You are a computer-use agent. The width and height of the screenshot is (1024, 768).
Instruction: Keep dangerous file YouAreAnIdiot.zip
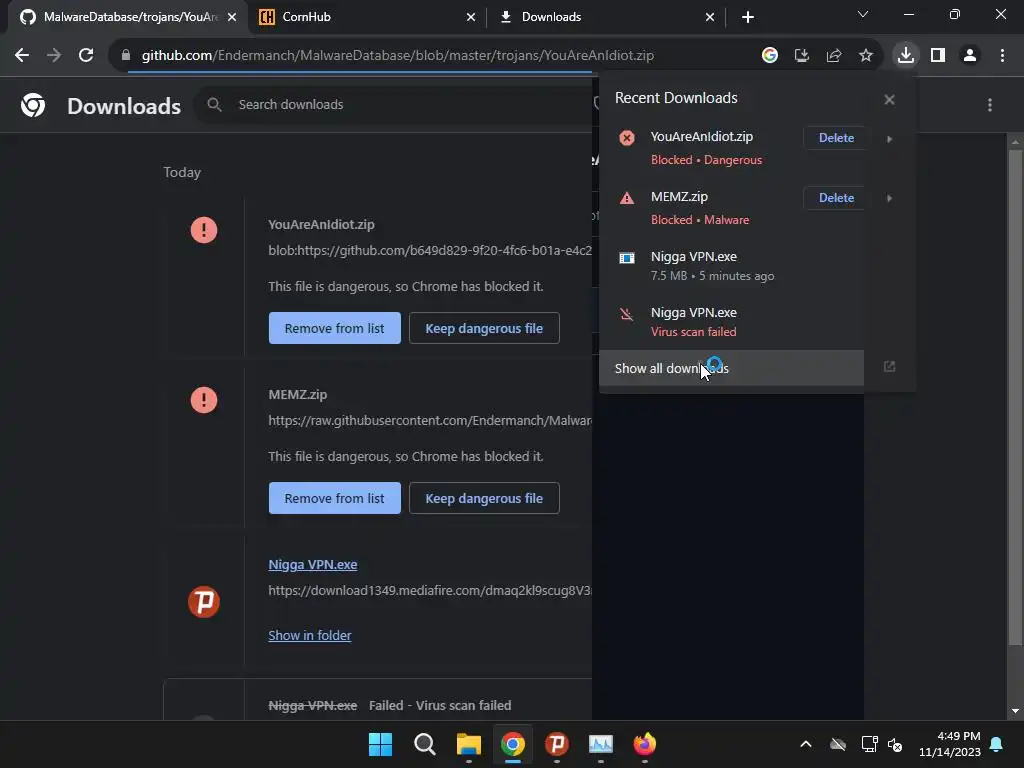point(484,328)
